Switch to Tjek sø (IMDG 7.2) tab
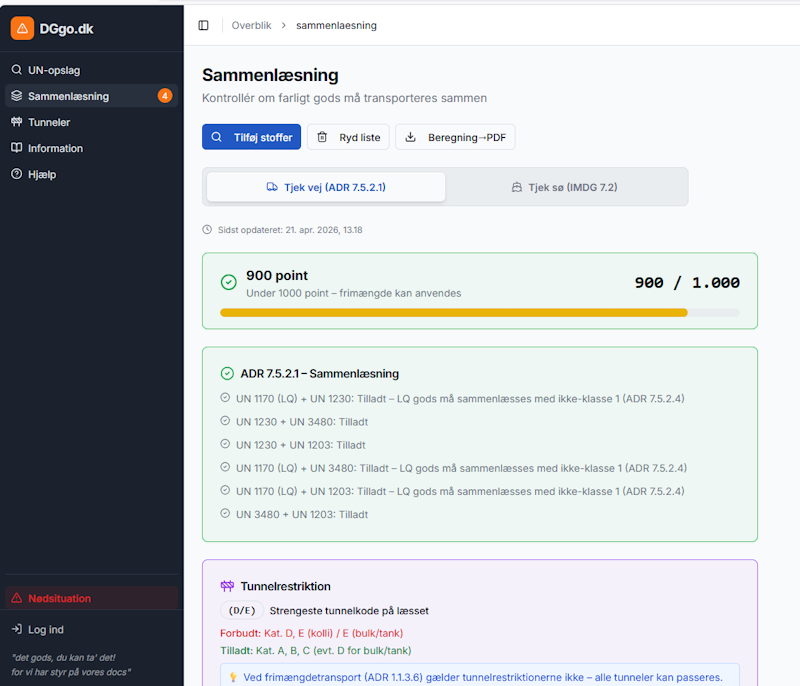This screenshot has width=800, height=686. pyautogui.click(x=566, y=187)
